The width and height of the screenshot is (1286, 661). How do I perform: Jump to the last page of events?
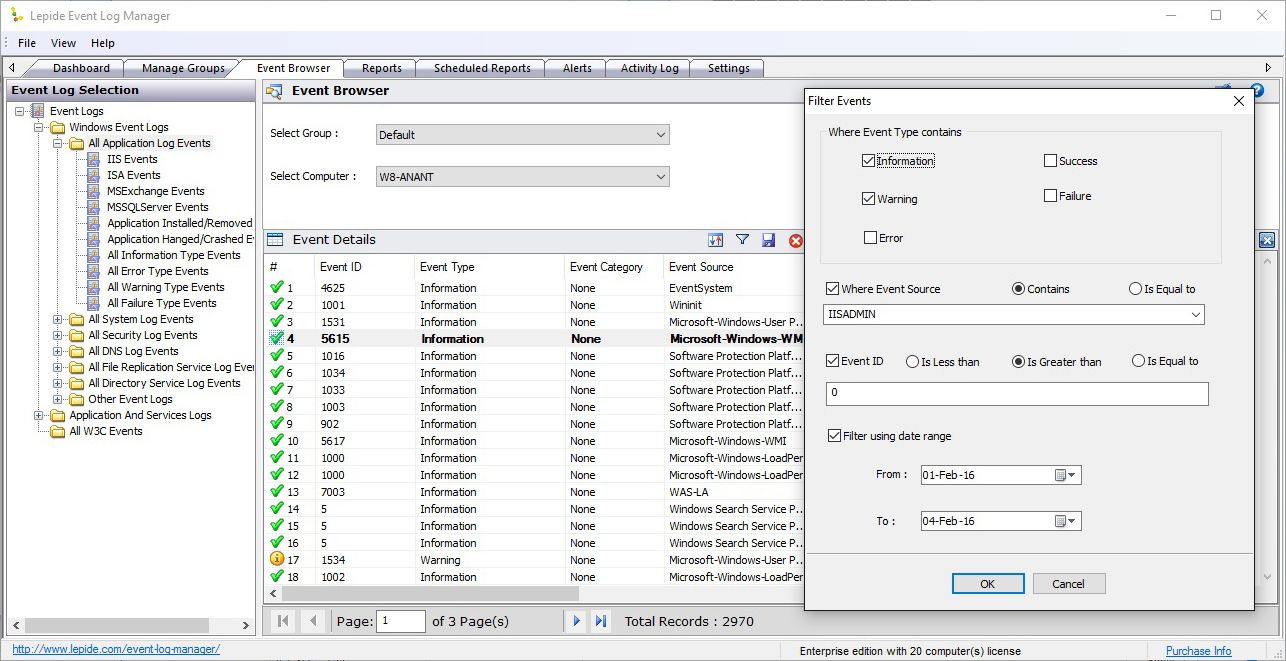[601, 621]
